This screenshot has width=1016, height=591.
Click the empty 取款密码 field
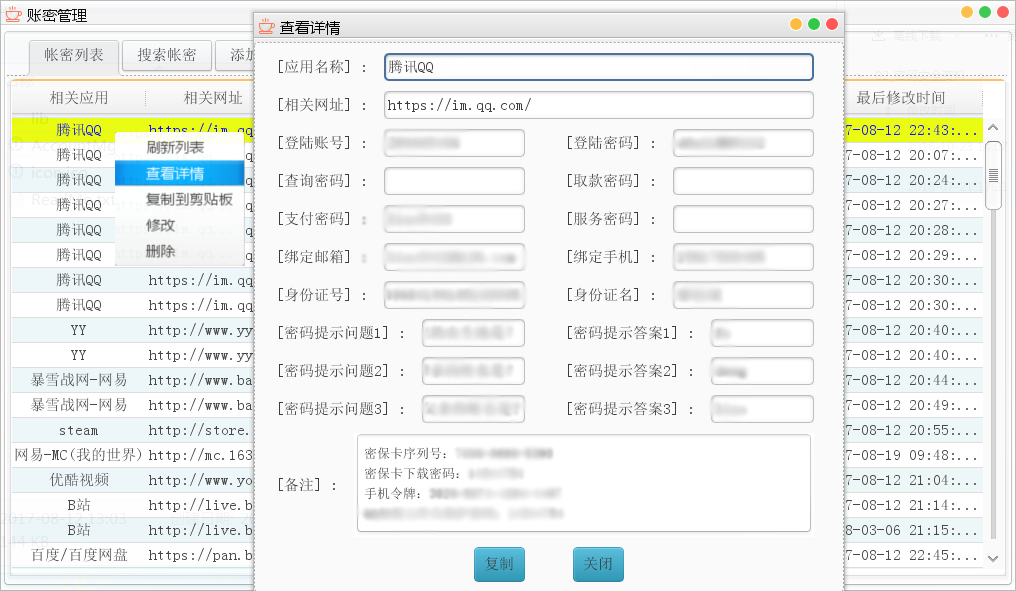click(x=743, y=181)
